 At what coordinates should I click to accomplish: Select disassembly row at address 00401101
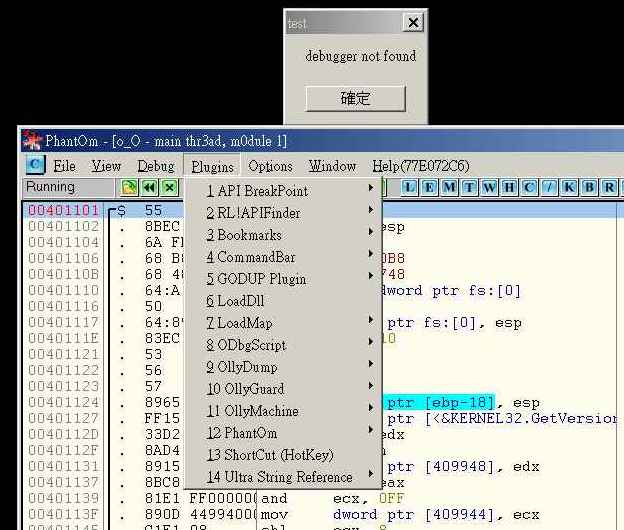coord(64,210)
